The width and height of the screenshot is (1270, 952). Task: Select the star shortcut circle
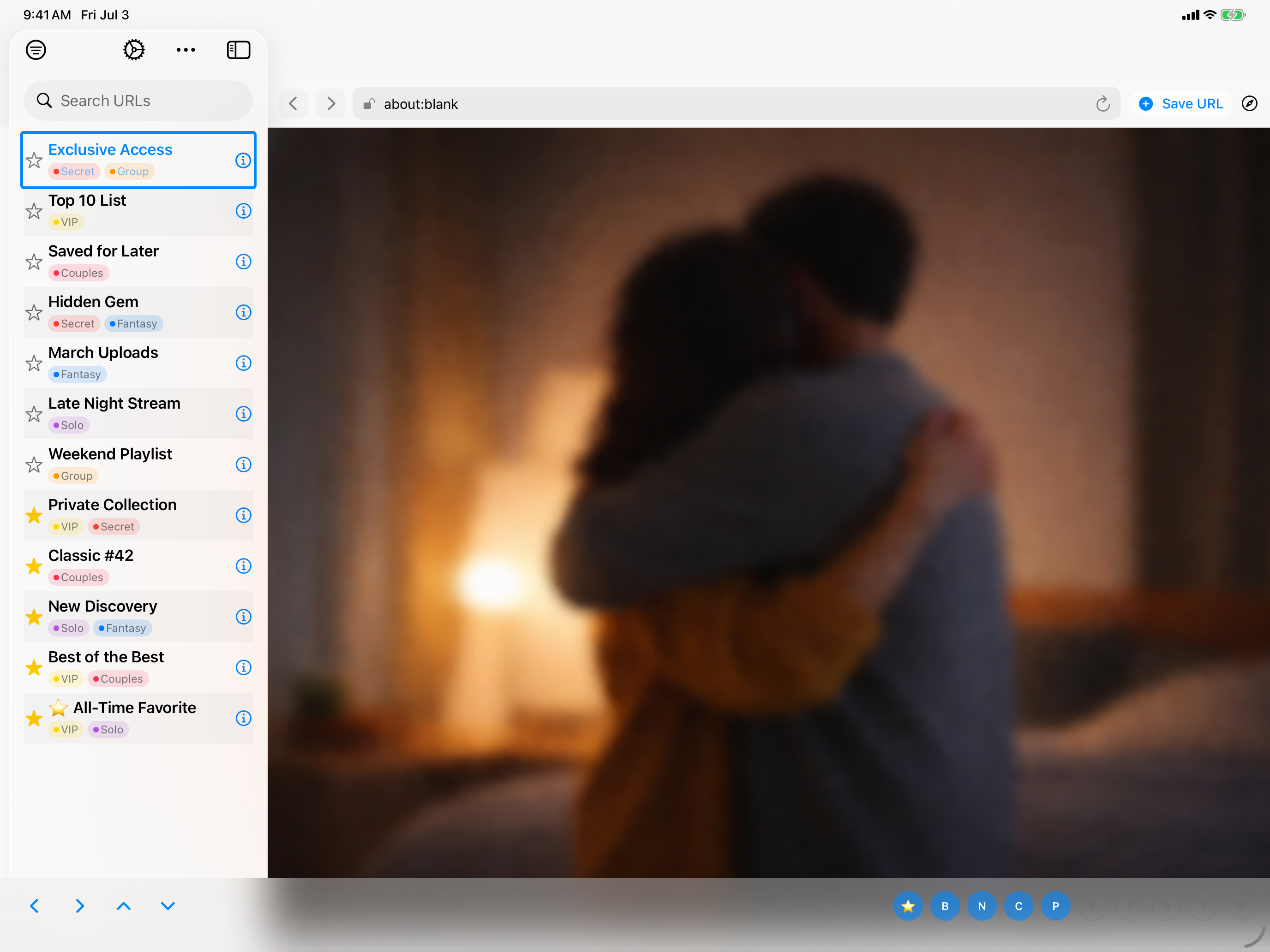point(908,905)
